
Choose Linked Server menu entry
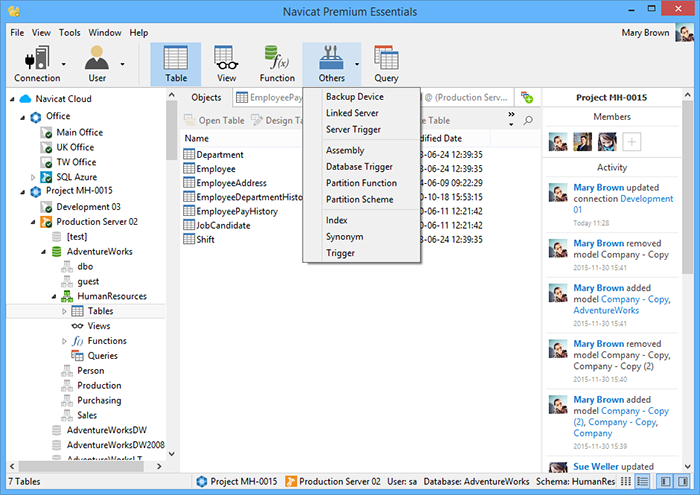coord(362,113)
